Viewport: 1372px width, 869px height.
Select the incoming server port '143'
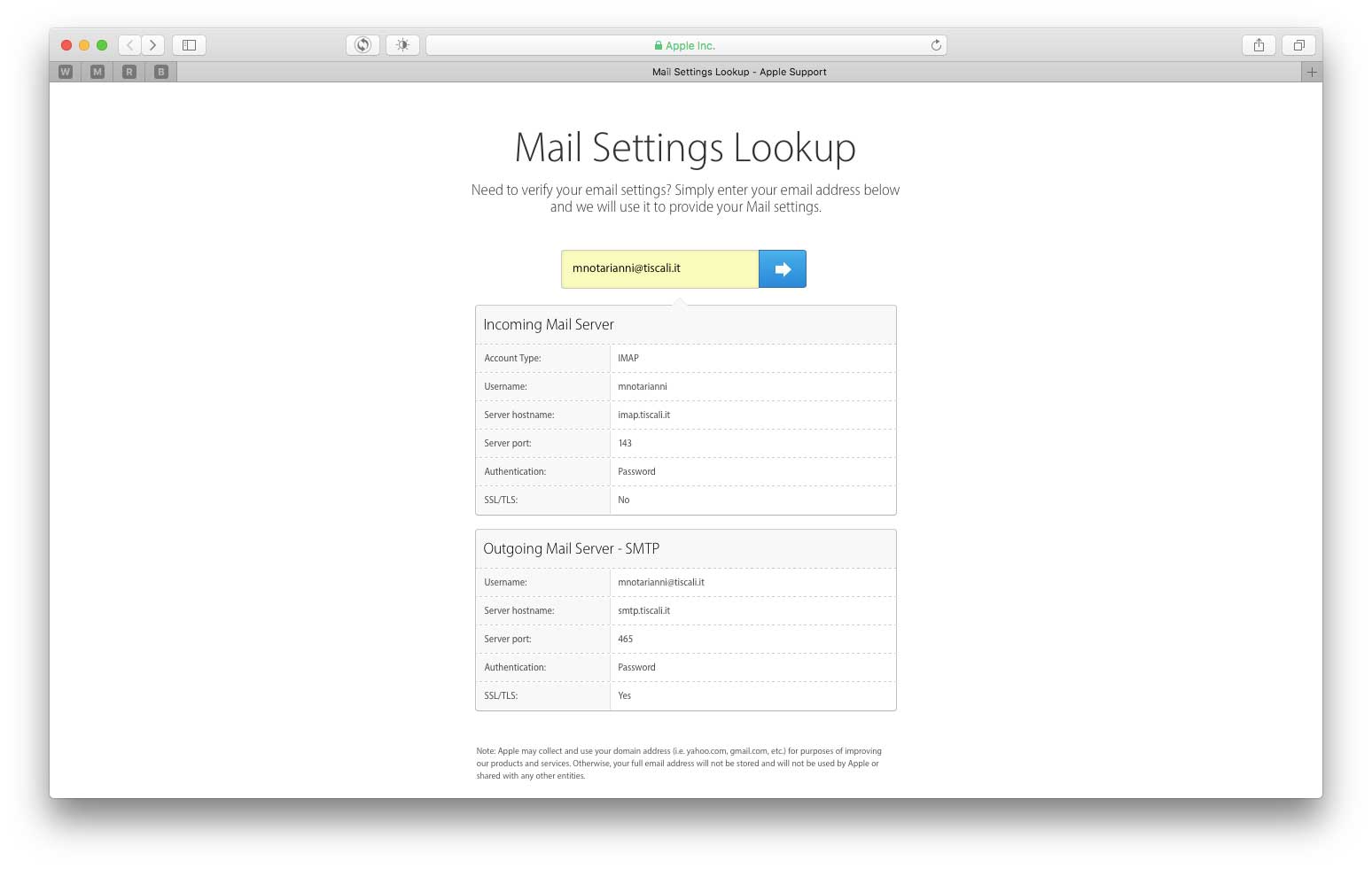click(625, 443)
